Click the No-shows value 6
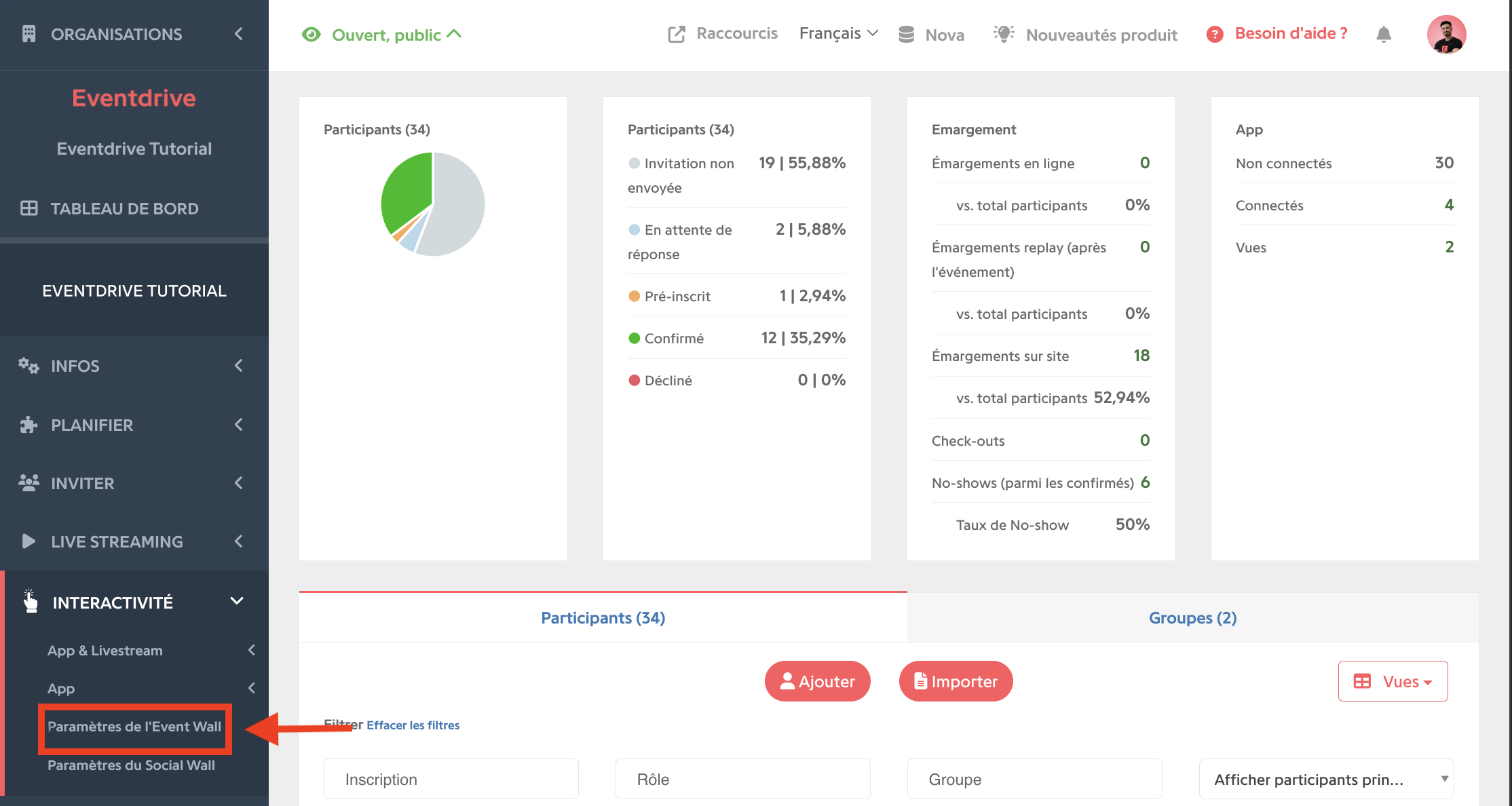This screenshot has width=1512, height=806. [1146, 482]
